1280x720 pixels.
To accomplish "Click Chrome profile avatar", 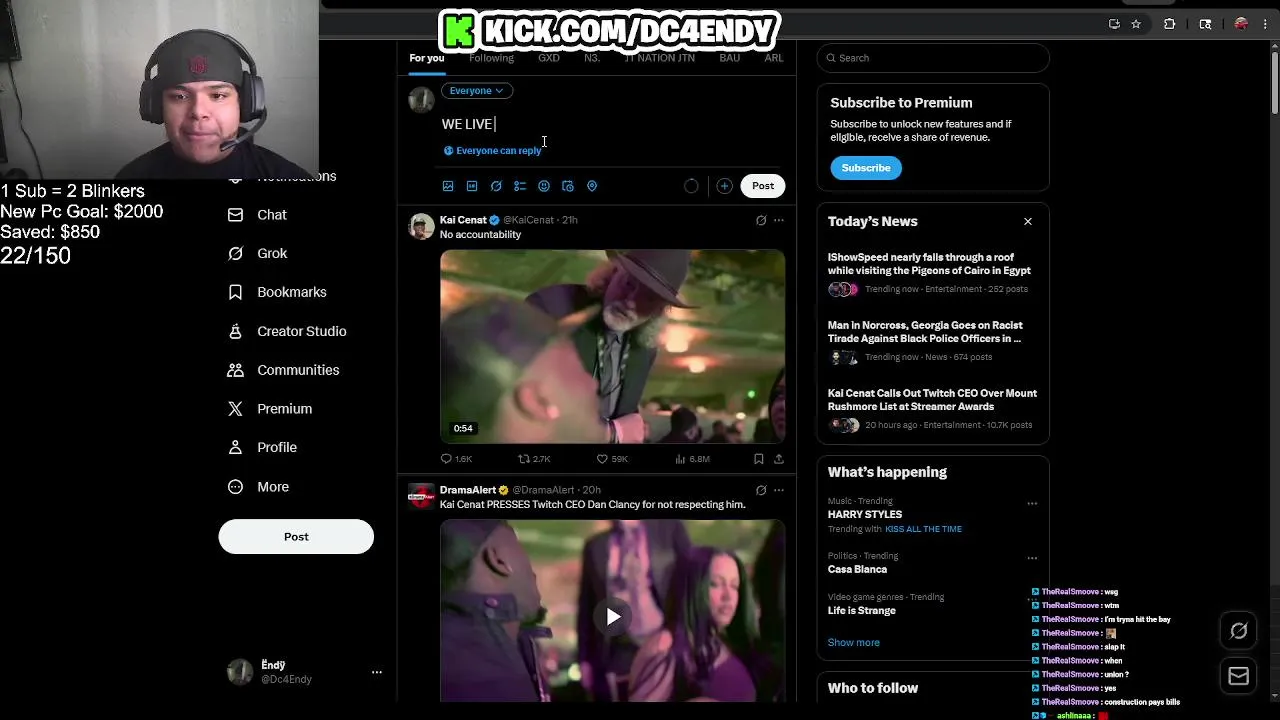I will click(x=1241, y=24).
